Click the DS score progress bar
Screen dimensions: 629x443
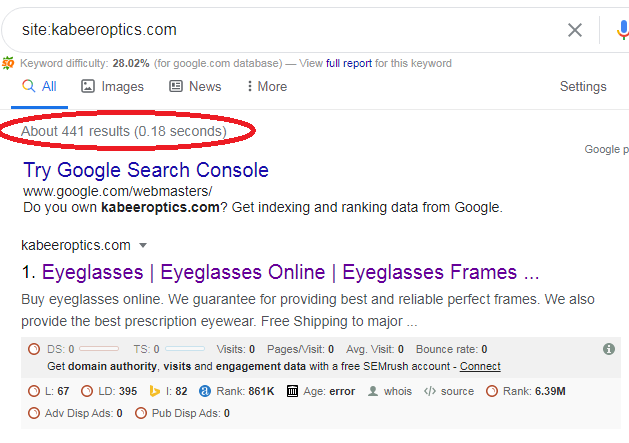coord(99,349)
